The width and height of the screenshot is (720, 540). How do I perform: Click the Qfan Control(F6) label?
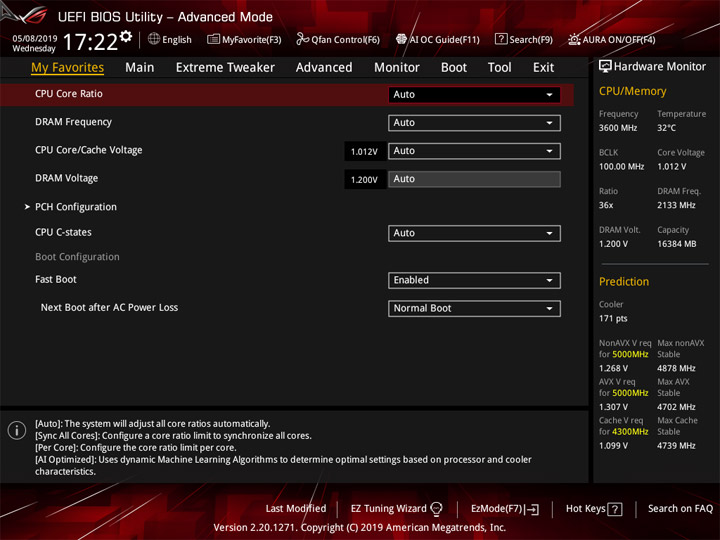tap(345, 40)
